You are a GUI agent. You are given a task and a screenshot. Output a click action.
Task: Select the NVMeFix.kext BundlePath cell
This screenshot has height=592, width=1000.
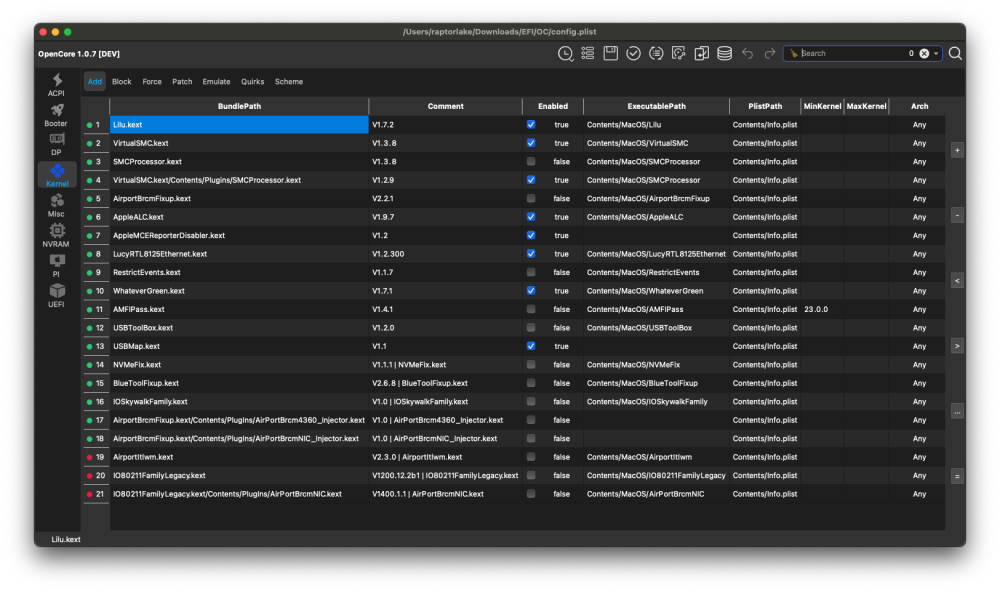(x=239, y=365)
